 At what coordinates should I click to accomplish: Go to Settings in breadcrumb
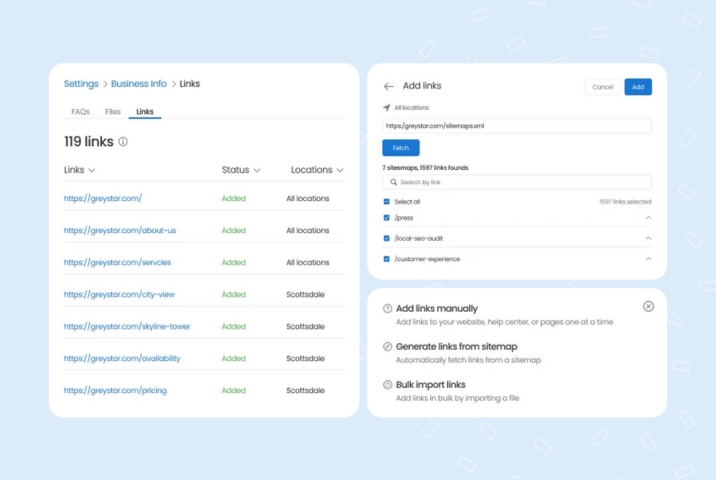tap(81, 84)
